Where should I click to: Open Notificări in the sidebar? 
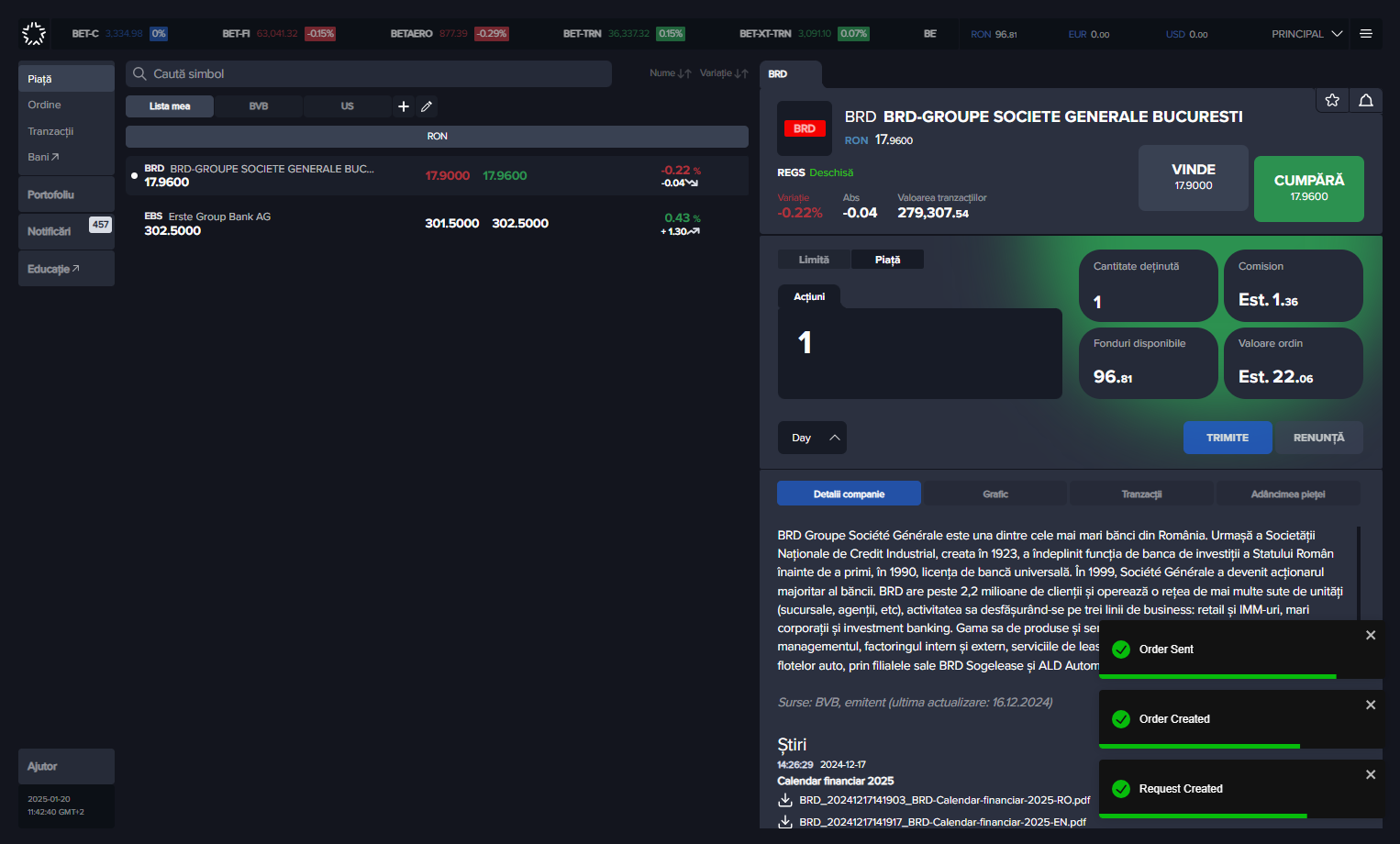[66, 231]
